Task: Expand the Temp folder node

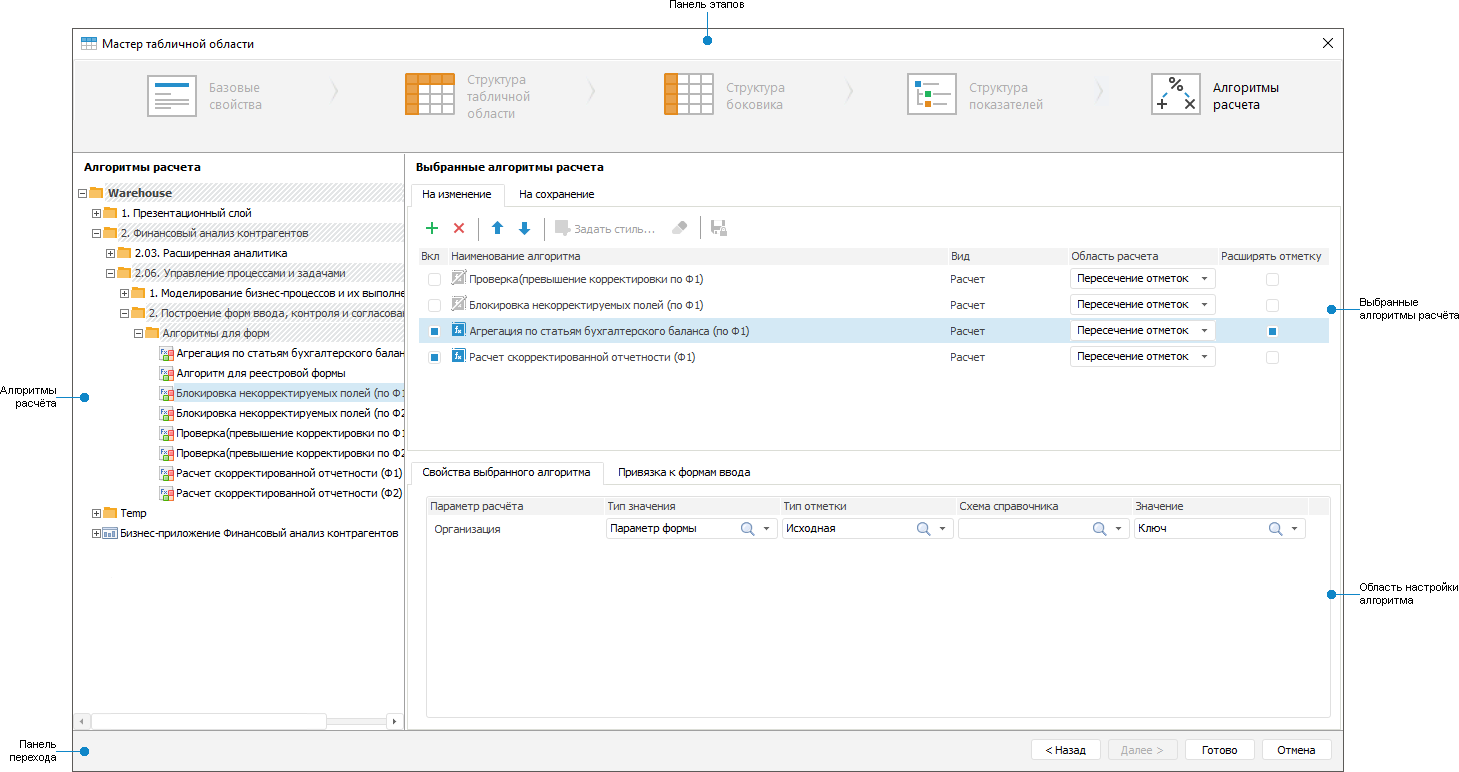Action: tap(96, 513)
